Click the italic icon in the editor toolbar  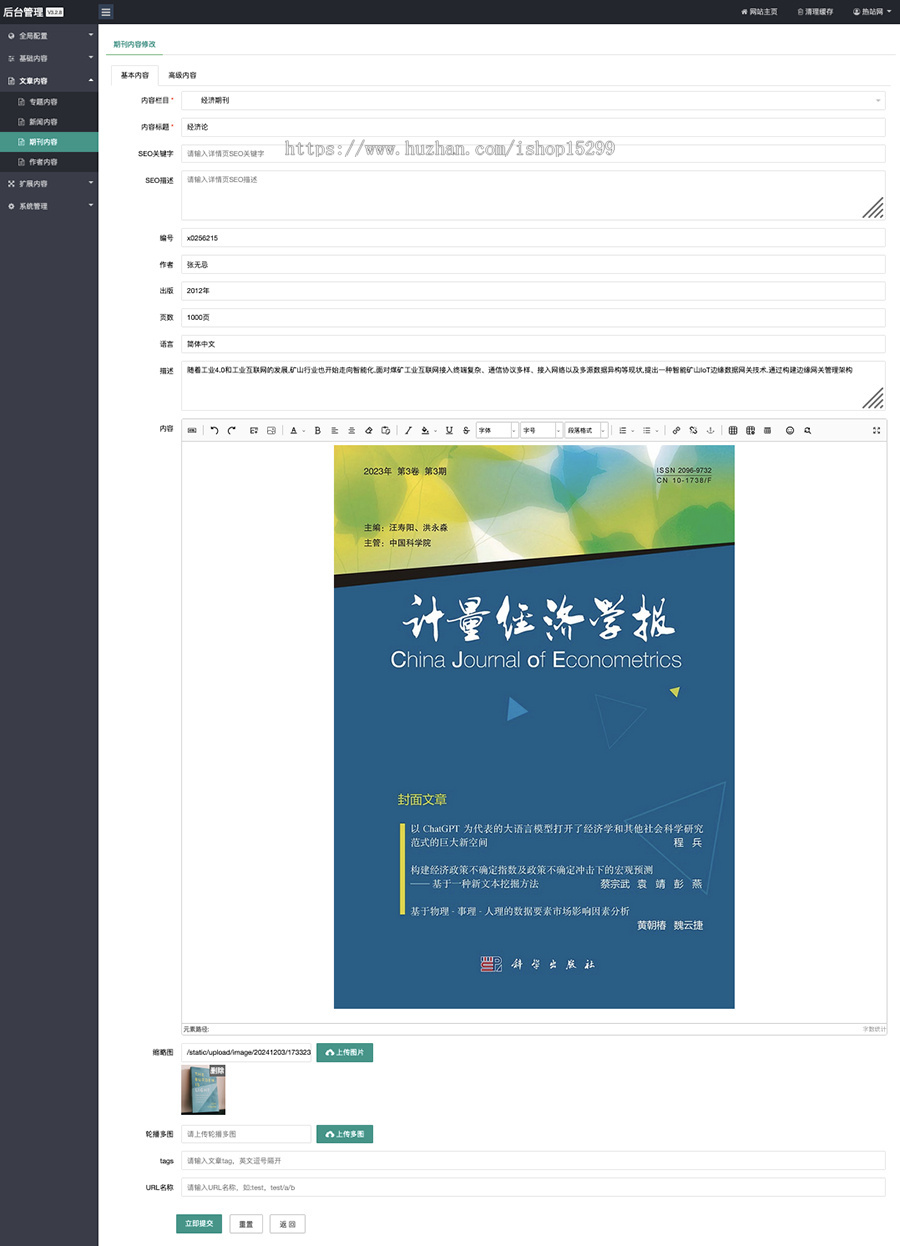(x=408, y=430)
